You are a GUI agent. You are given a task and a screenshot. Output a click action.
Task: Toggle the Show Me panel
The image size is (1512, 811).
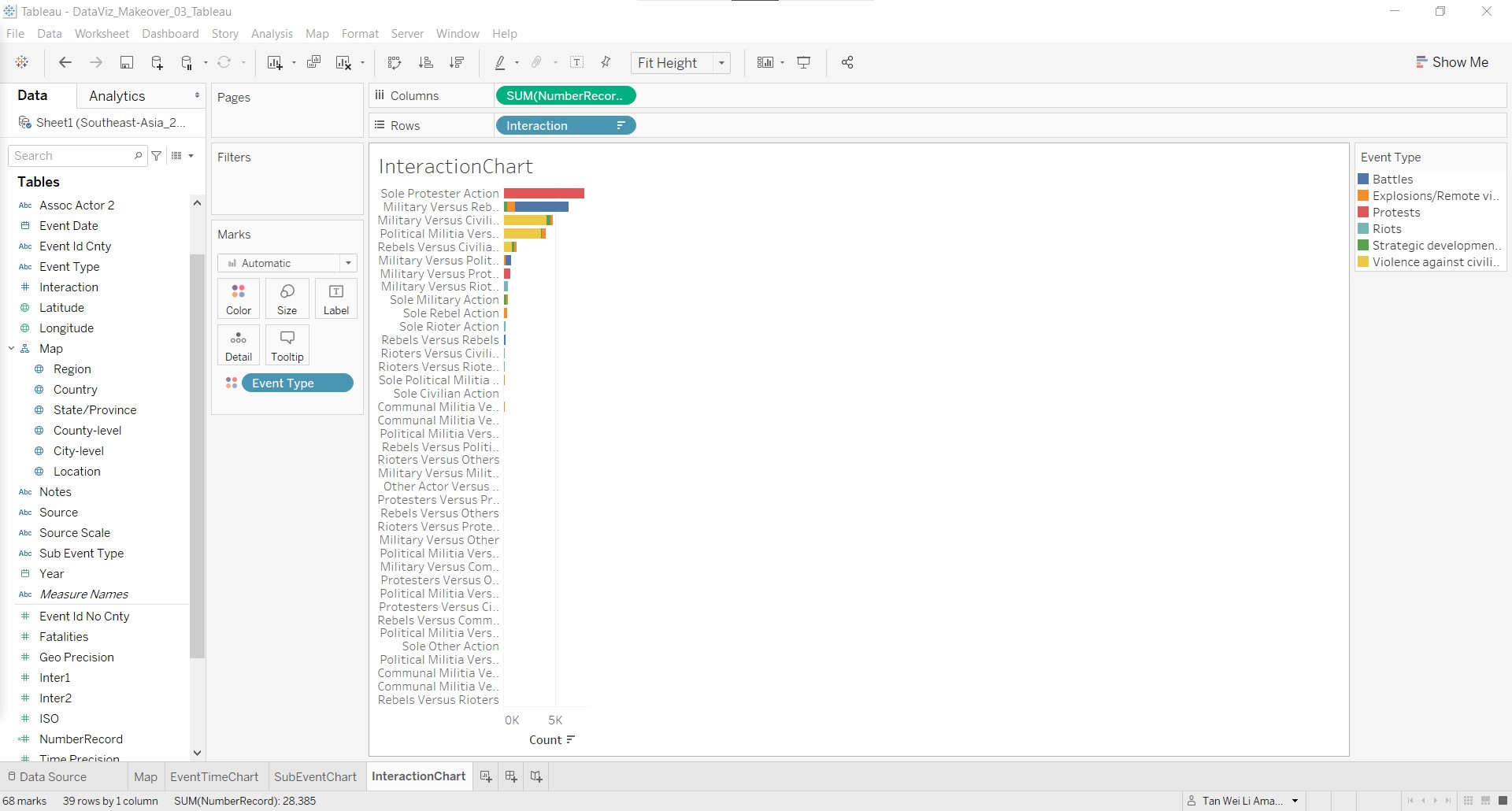1452,62
